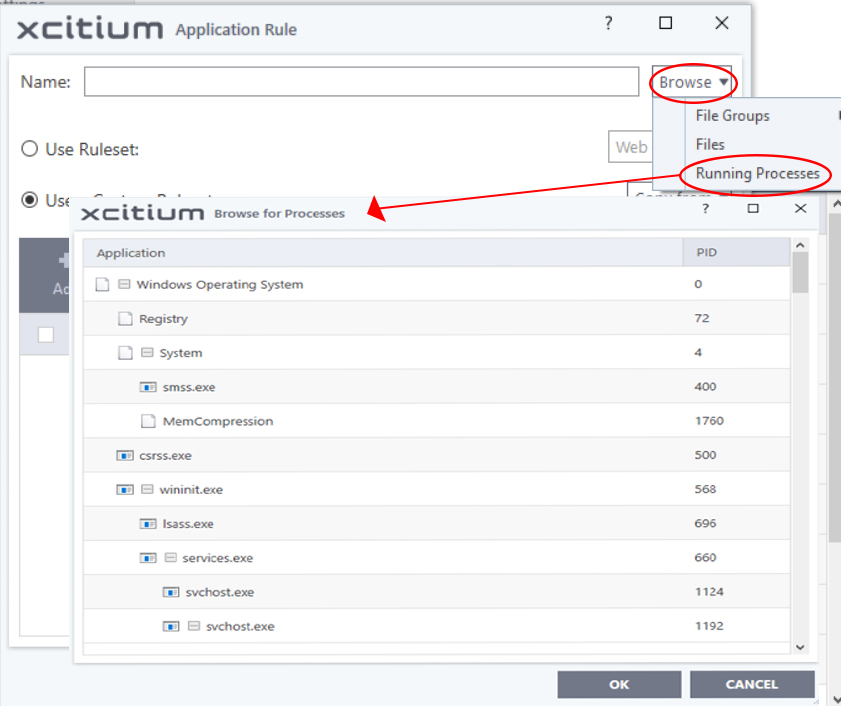Collapse the svchost.exe 1192 node
Image resolution: width=841 pixels, height=706 pixels.
(194, 626)
